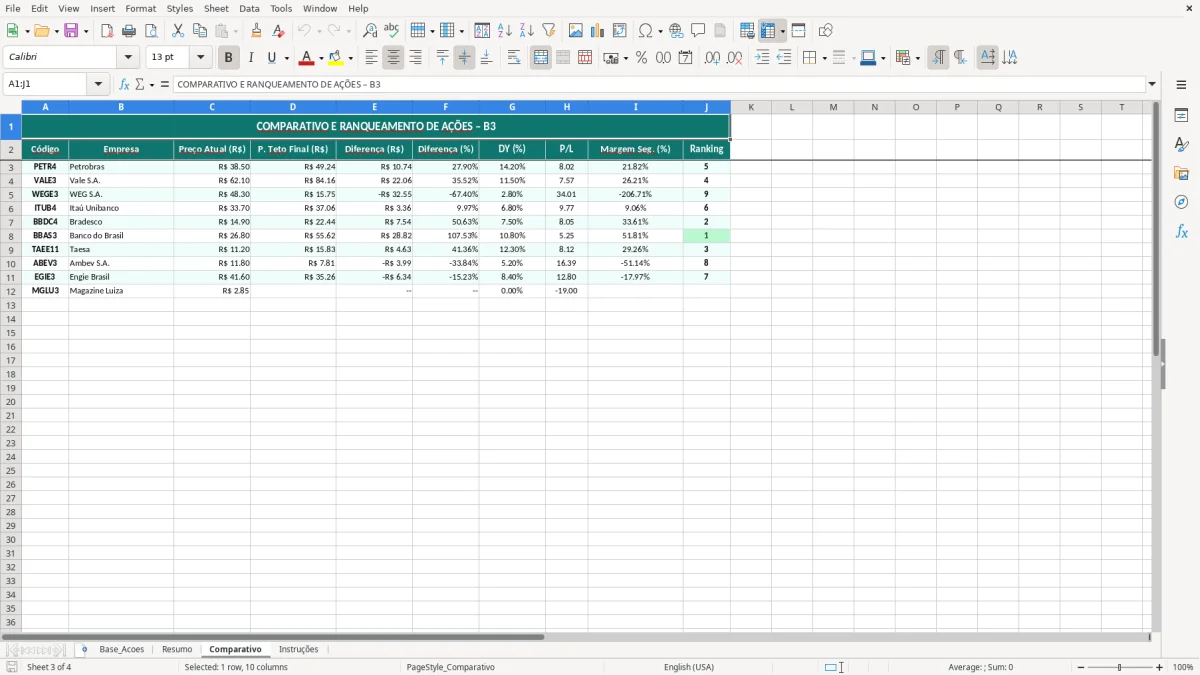Viewport: 1200px width, 675px height.
Task: Align cell text left
Action: [x=372, y=58]
